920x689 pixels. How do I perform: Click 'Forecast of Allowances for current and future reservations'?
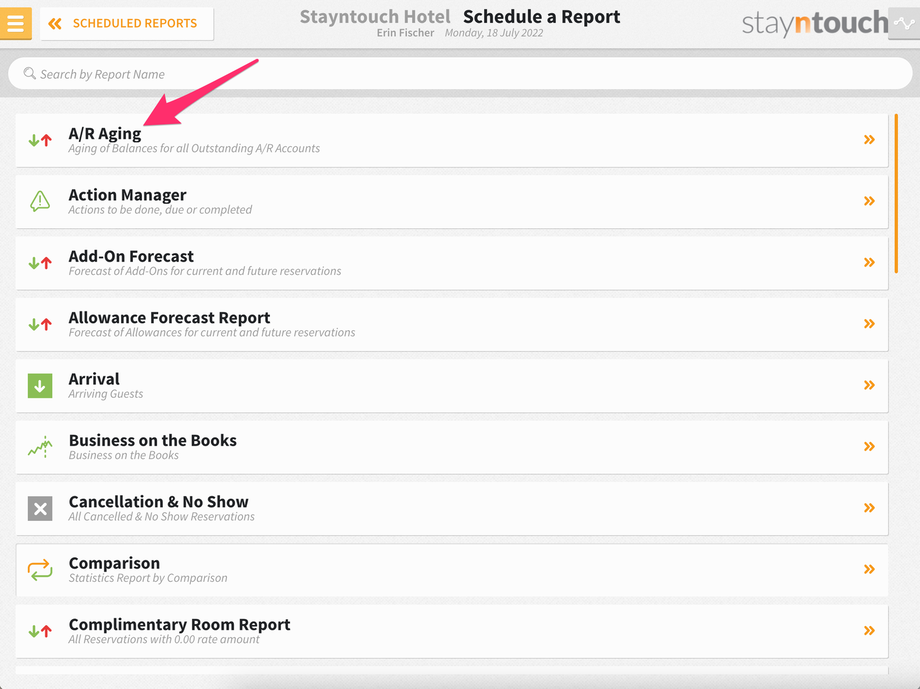pyautogui.click(x=212, y=333)
